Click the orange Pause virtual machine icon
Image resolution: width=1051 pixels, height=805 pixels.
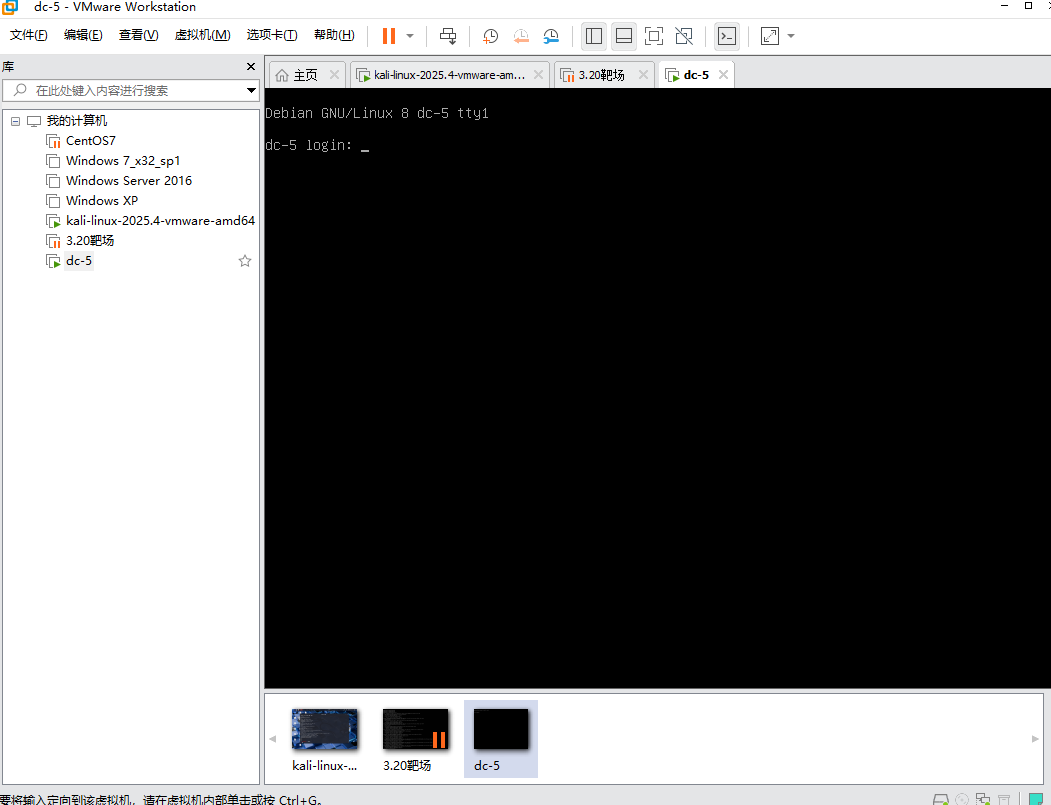[x=389, y=36]
